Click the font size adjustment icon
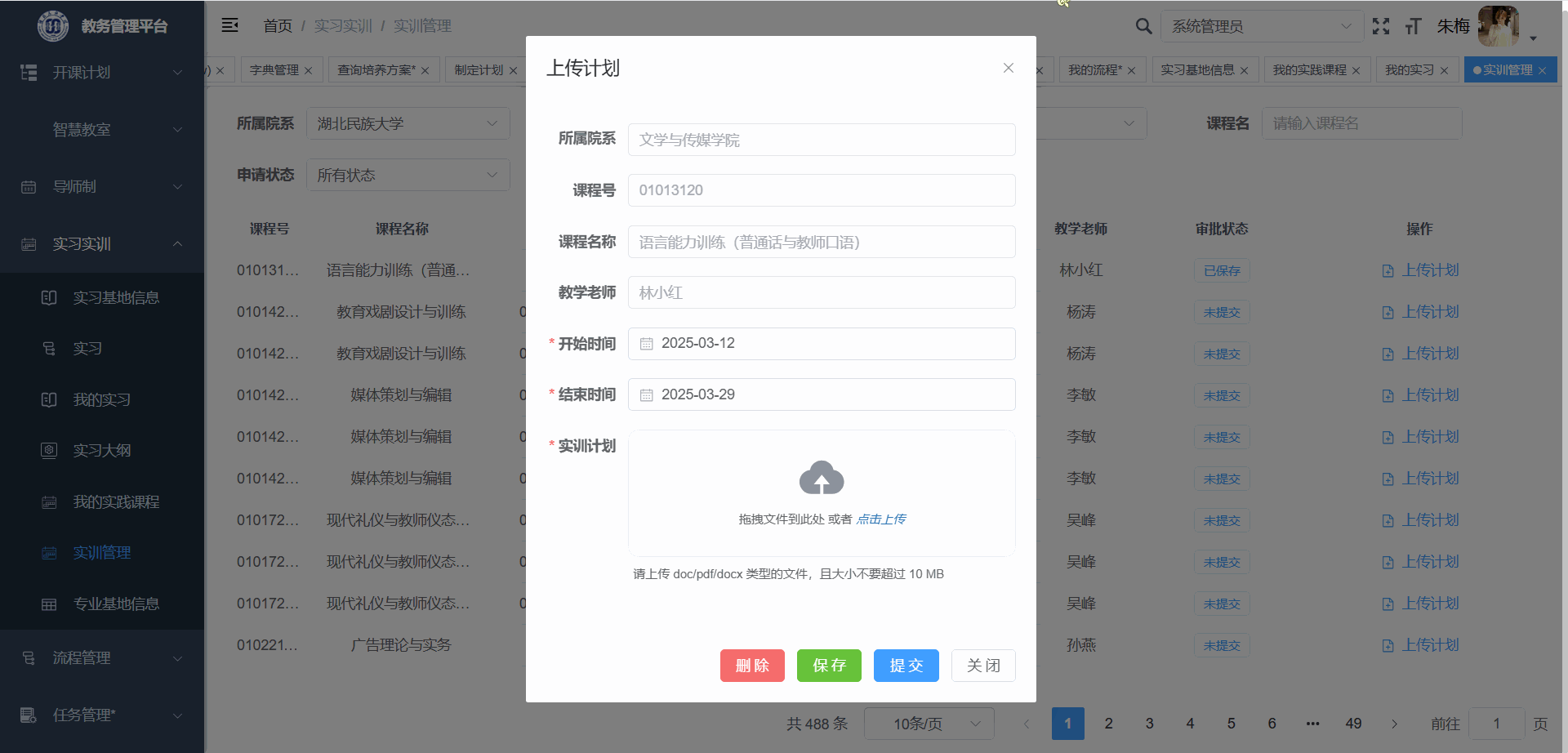1568x753 pixels. [1413, 26]
